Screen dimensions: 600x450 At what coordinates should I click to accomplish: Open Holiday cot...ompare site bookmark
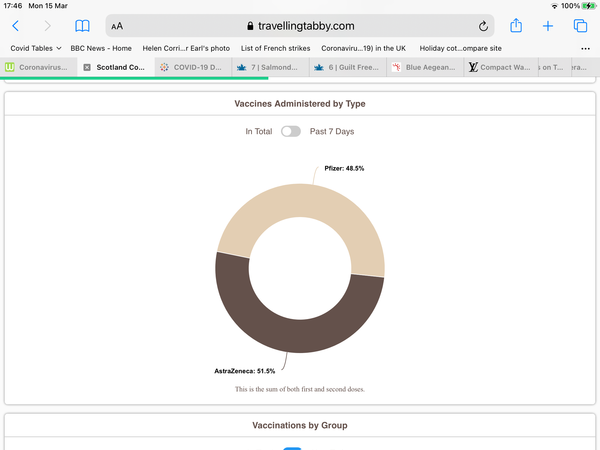click(461, 48)
